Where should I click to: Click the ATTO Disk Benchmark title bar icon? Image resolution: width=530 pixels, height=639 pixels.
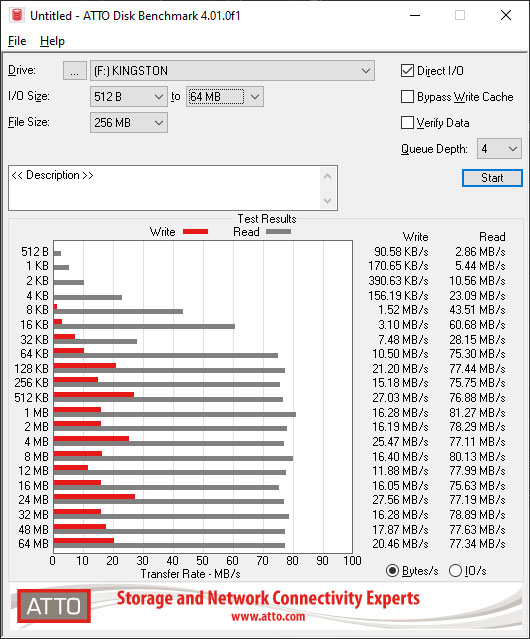click(17, 15)
